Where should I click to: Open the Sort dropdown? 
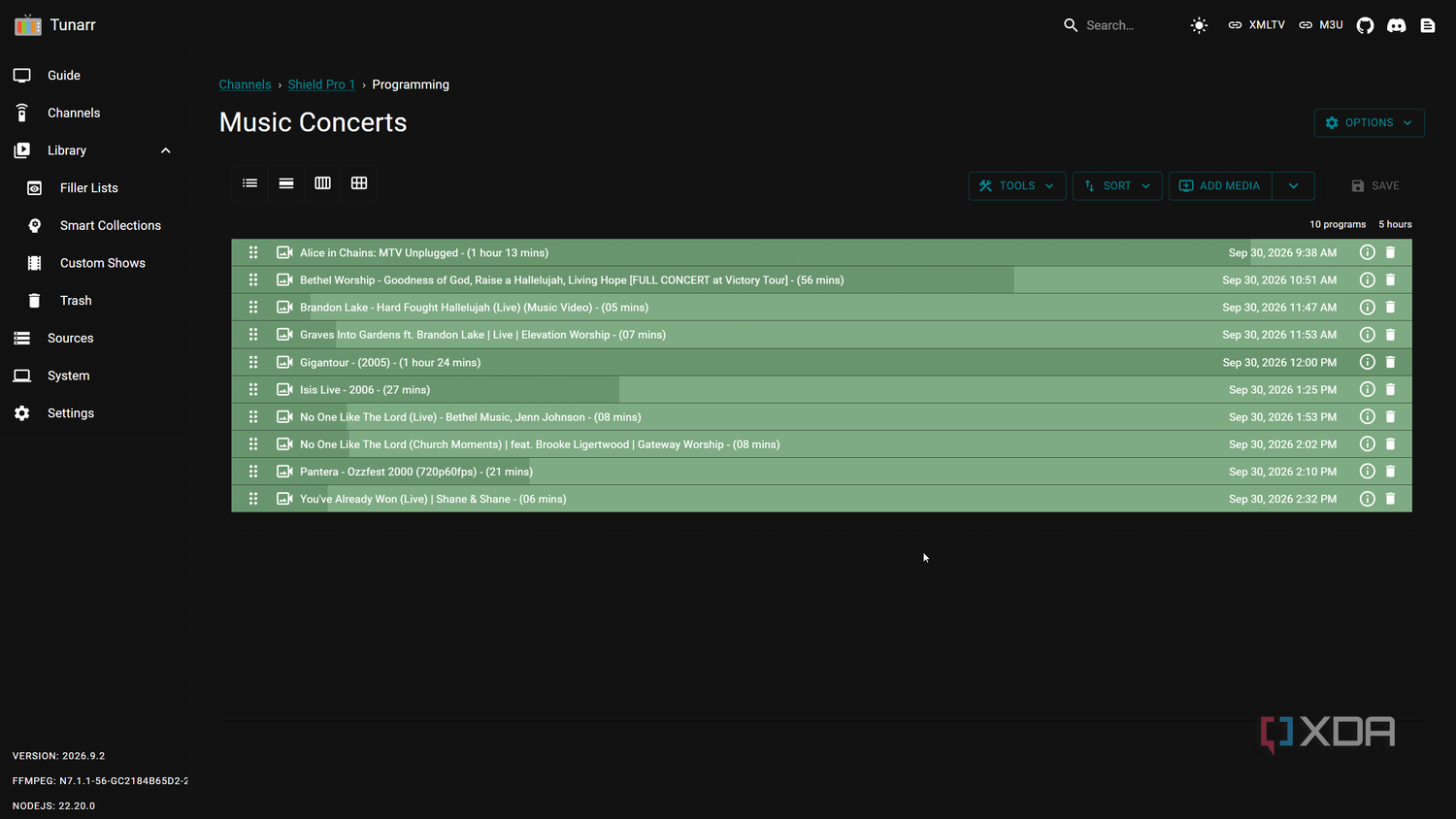(1117, 185)
